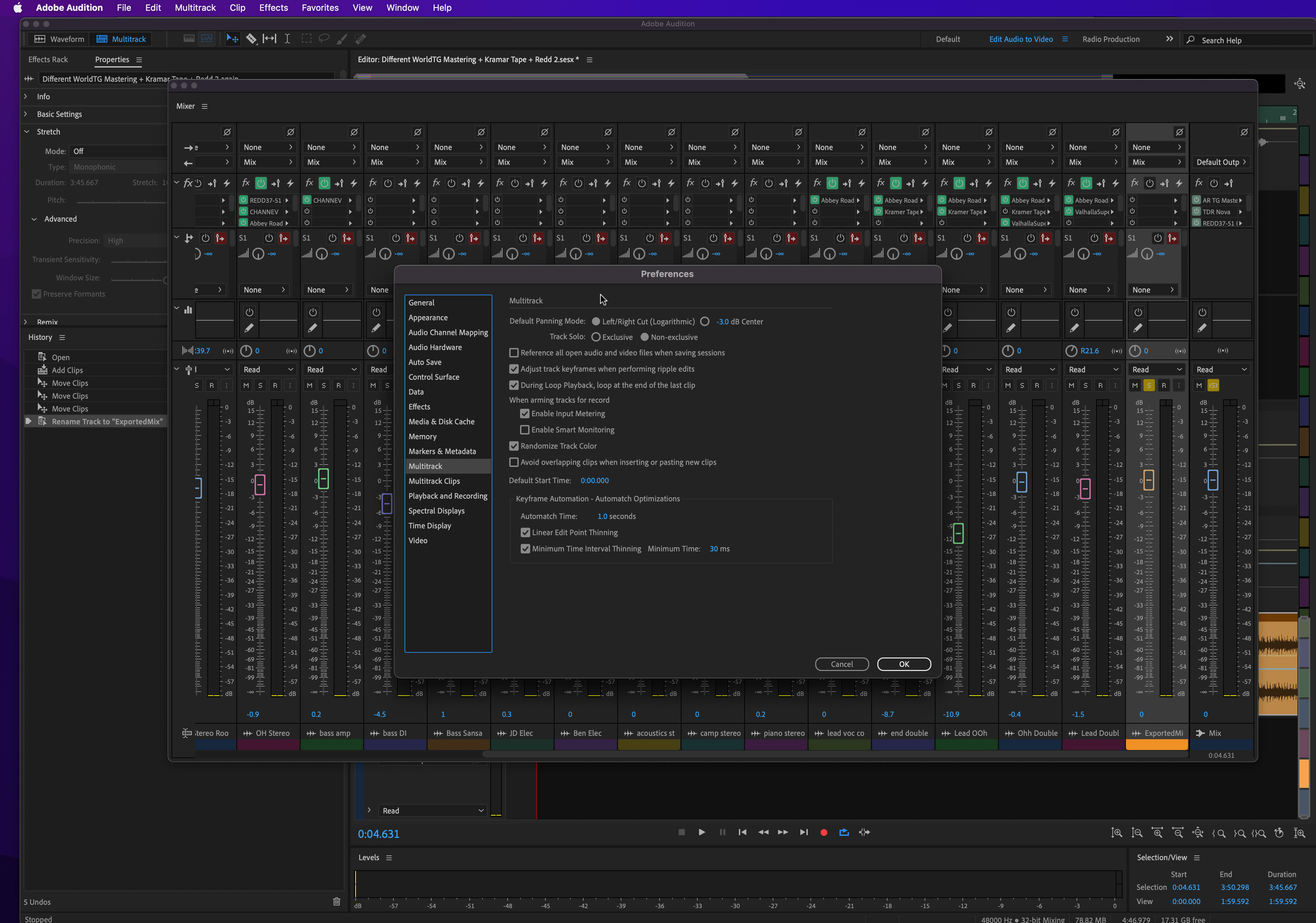Open the Mixer panel menu icon
1316x923 pixels.
(x=205, y=106)
